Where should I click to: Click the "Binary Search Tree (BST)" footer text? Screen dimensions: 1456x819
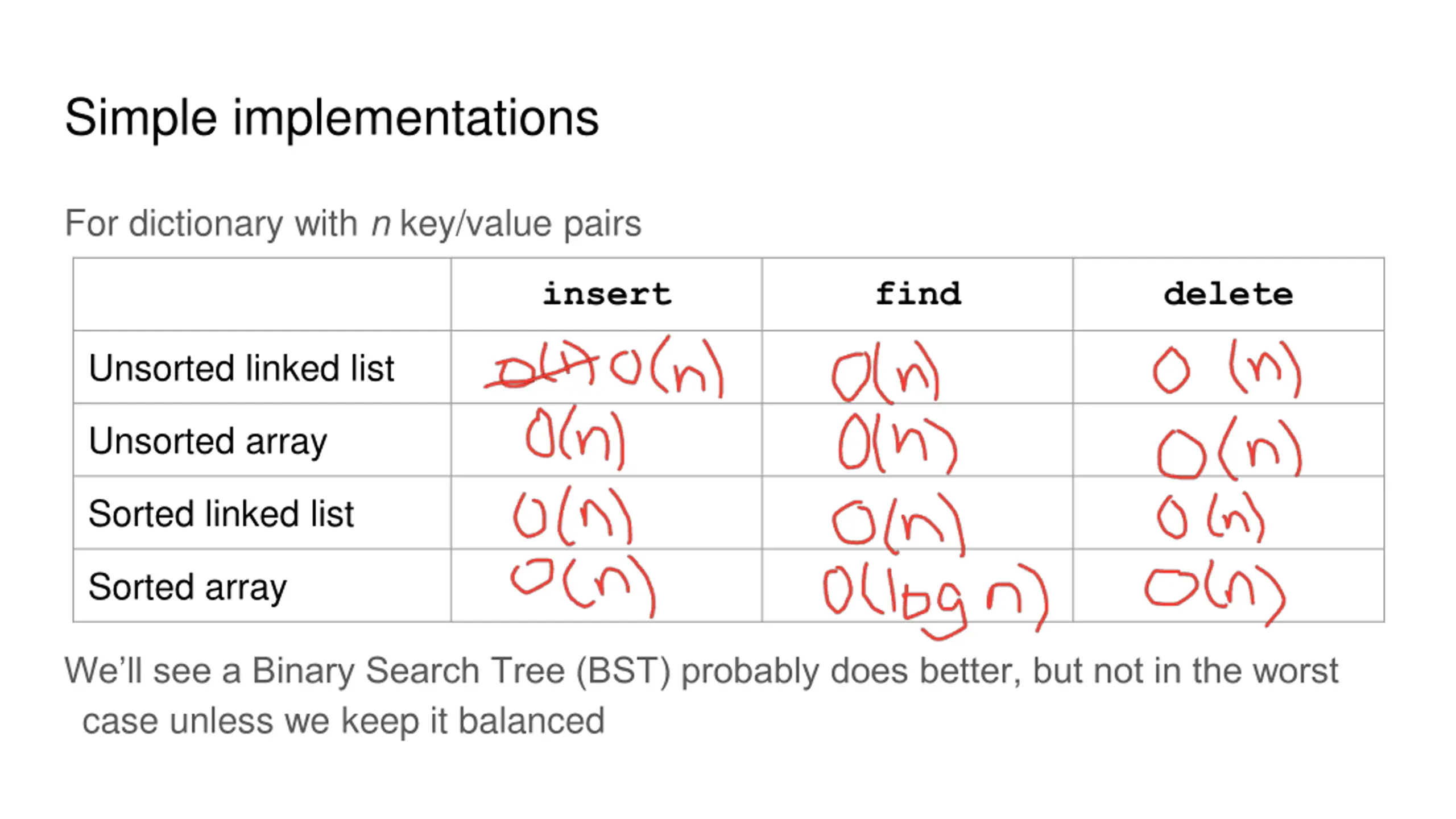[x=461, y=671]
